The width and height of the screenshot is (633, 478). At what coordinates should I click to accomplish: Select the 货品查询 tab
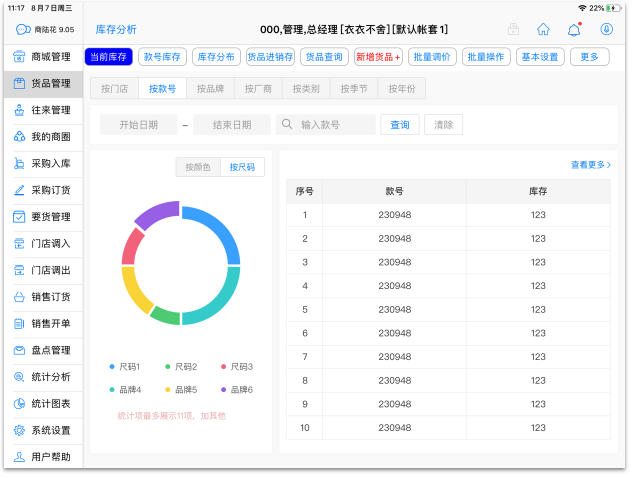(x=324, y=57)
